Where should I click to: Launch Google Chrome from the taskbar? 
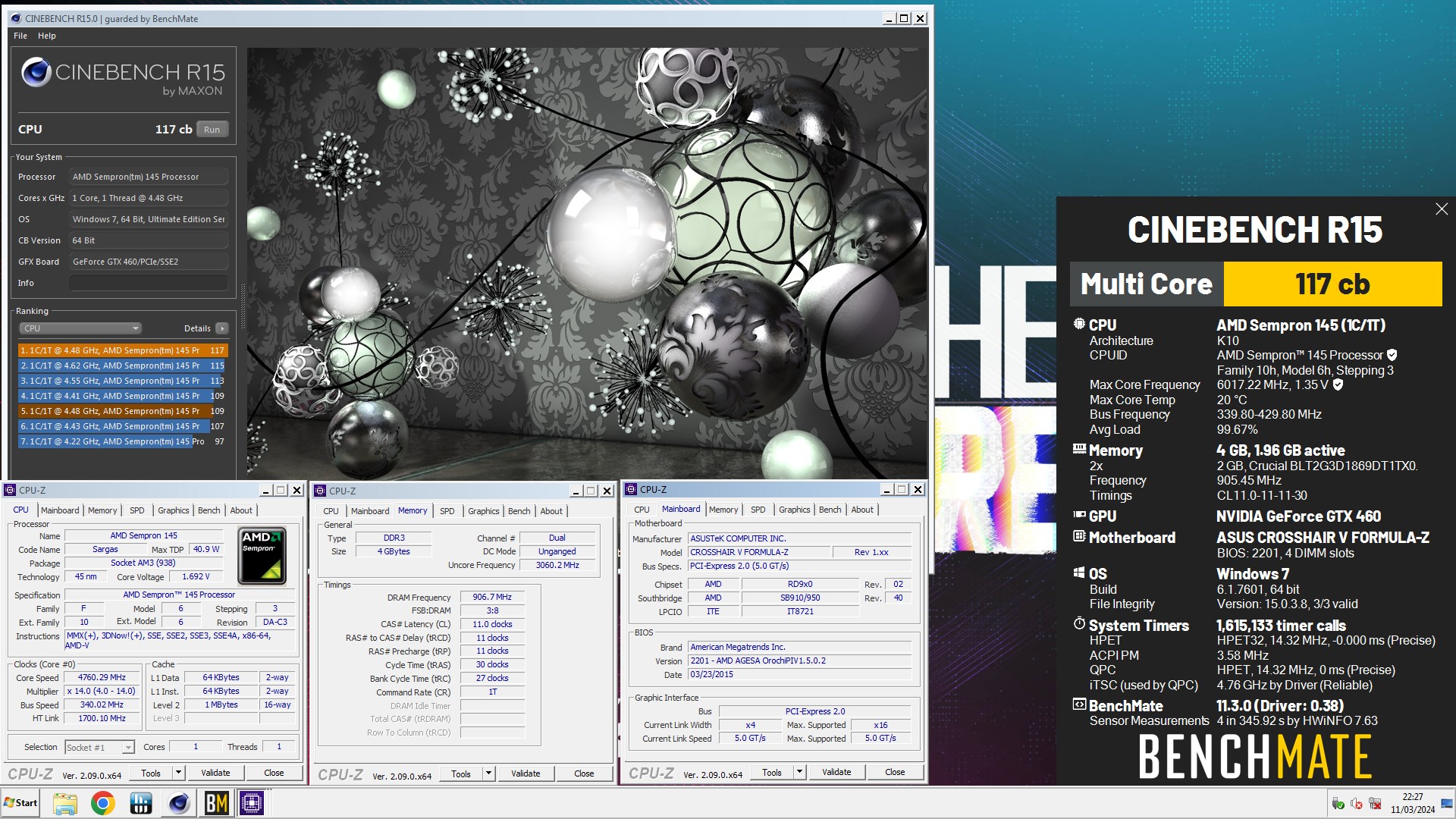103,803
